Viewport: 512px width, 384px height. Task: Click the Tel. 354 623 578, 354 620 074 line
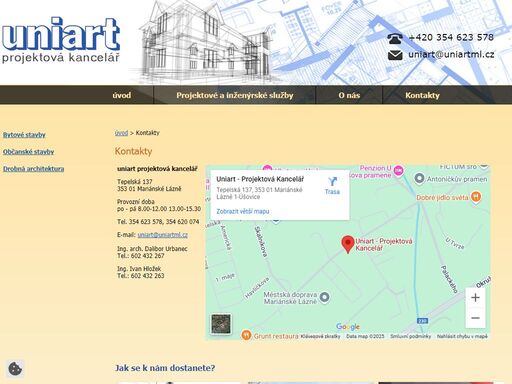[158, 222]
